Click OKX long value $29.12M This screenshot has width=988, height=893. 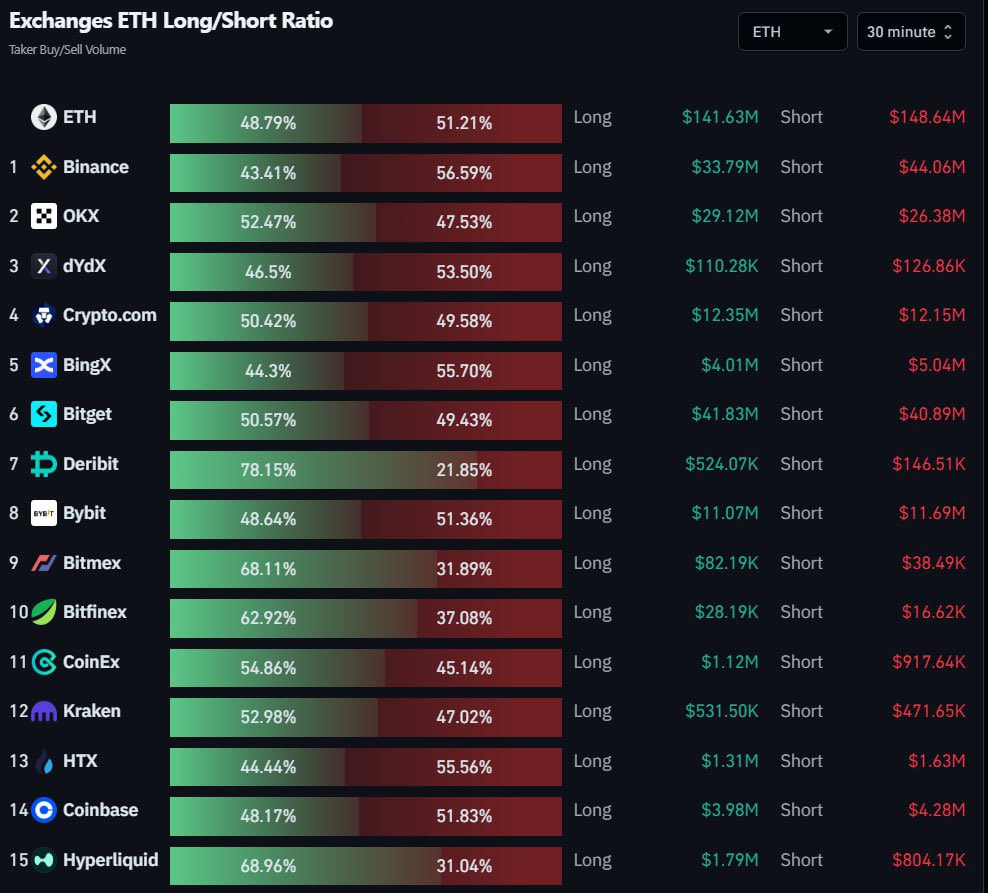click(x=725, y=216)
